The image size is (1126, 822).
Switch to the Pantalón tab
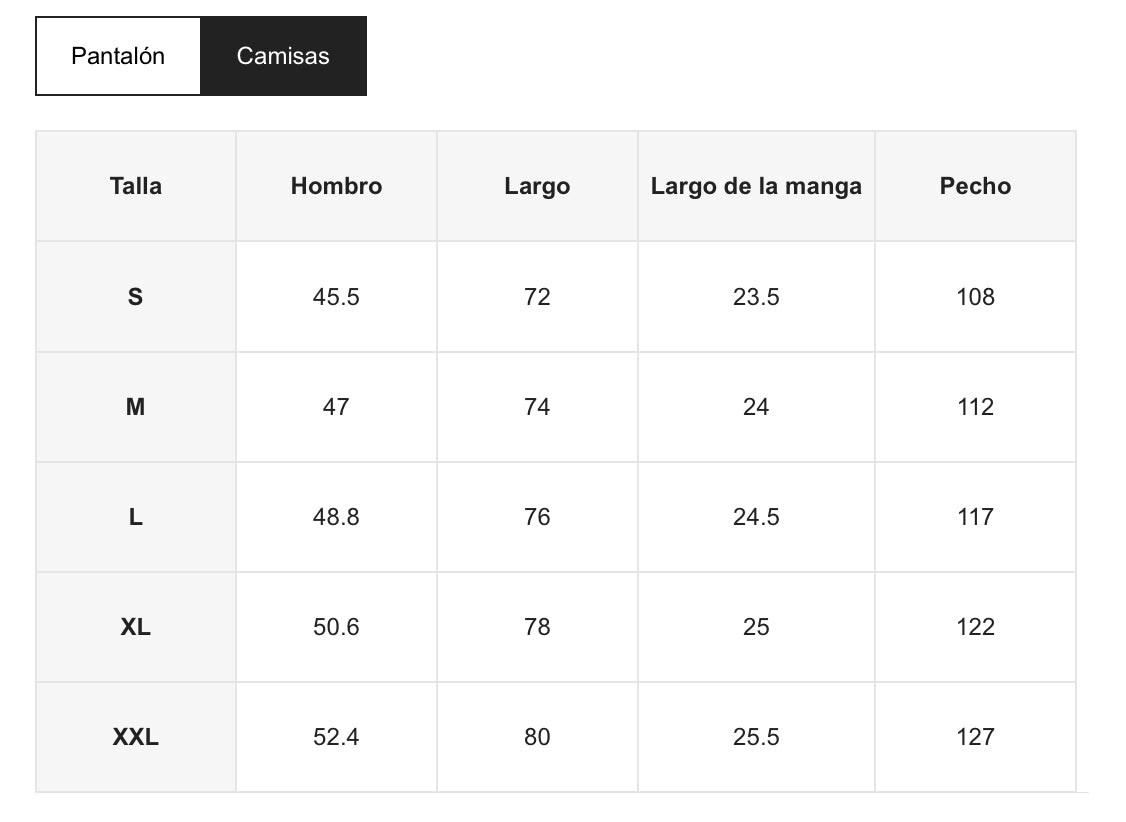tap(118, 56)
